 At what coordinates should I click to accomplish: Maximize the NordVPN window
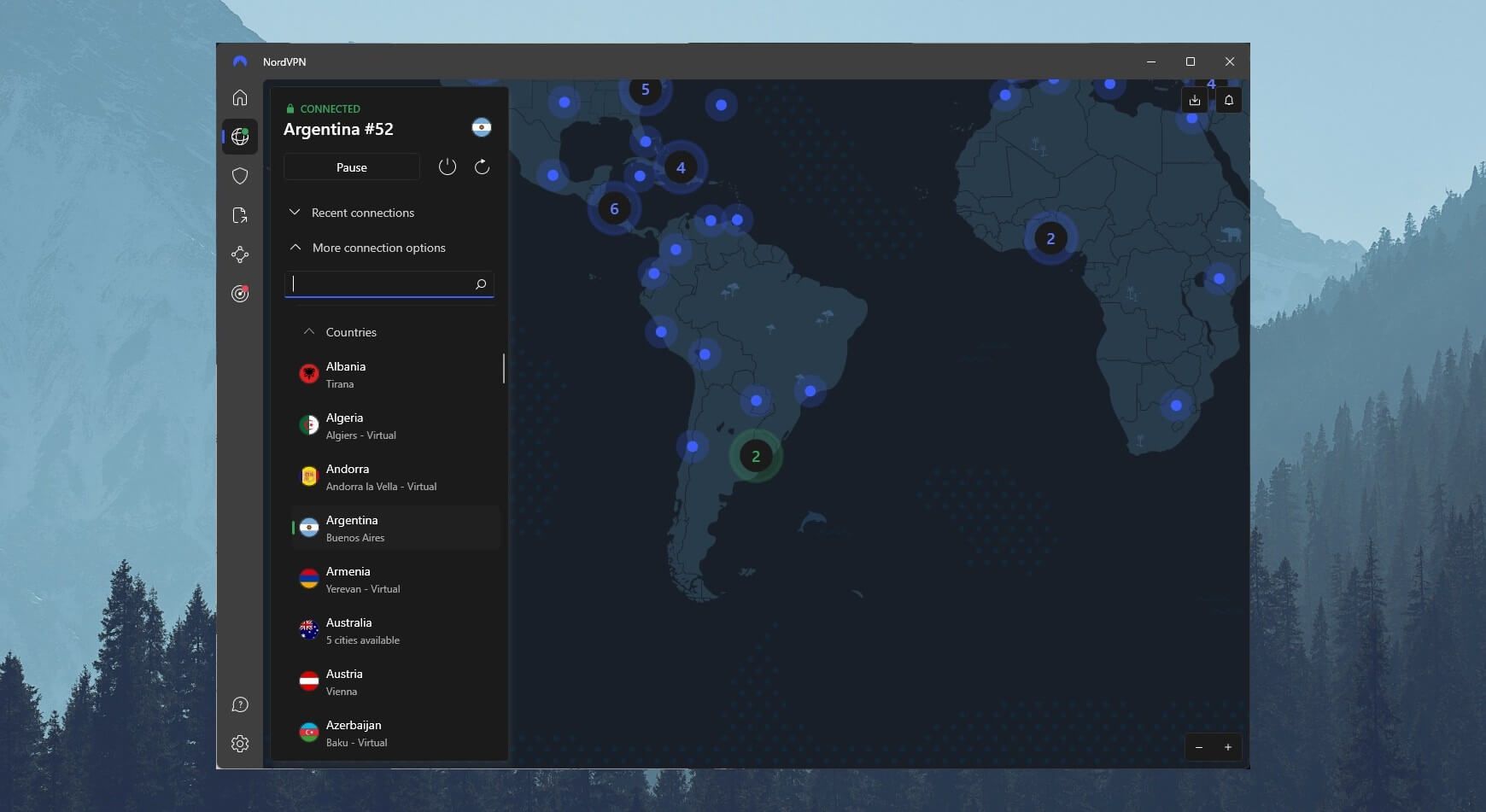[1191, 61]
